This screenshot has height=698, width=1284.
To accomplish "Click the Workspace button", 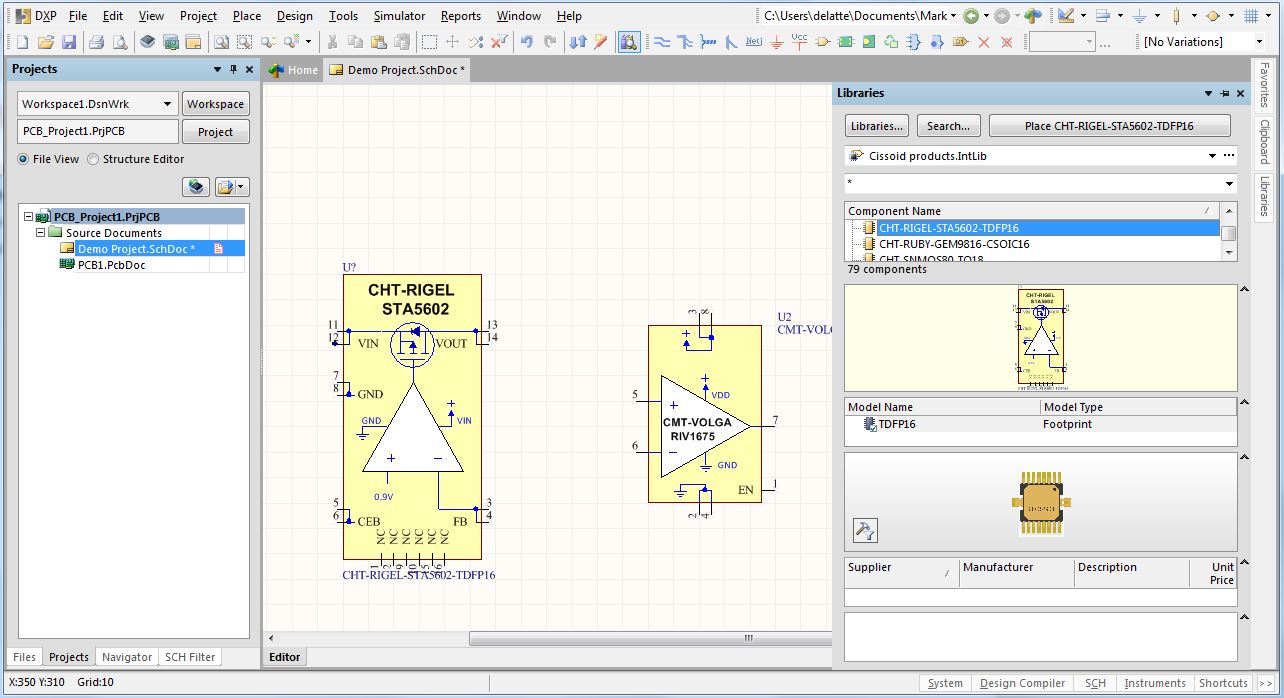I will (216, 104).
